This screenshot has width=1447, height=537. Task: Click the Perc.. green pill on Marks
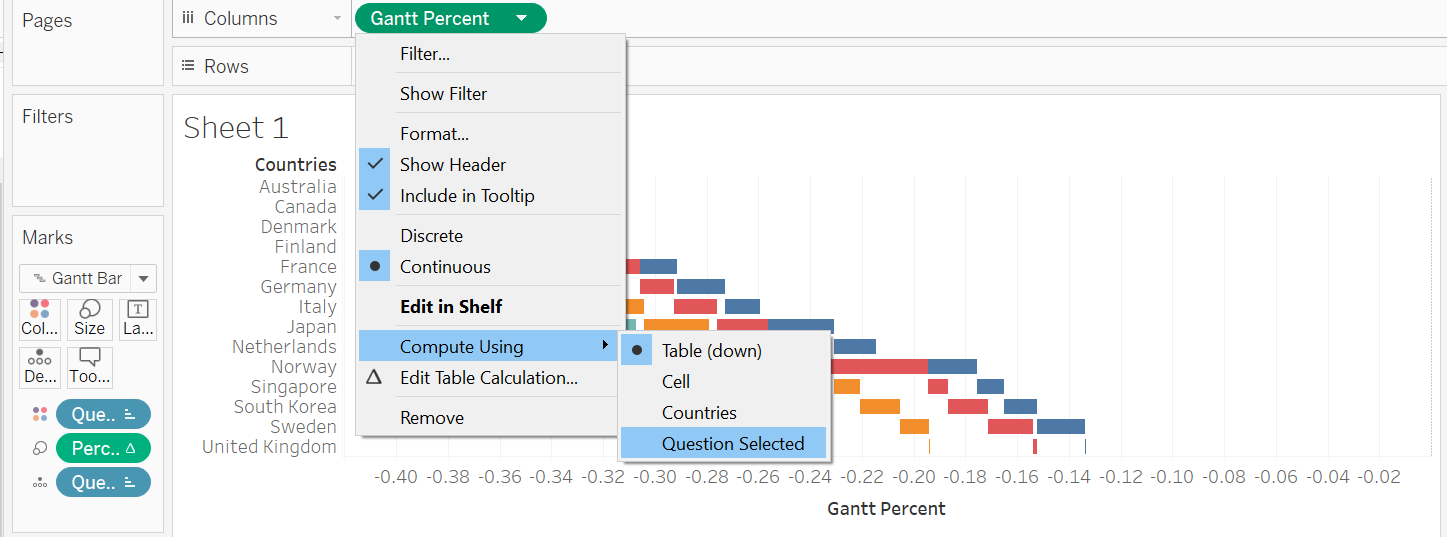[103, 449]
